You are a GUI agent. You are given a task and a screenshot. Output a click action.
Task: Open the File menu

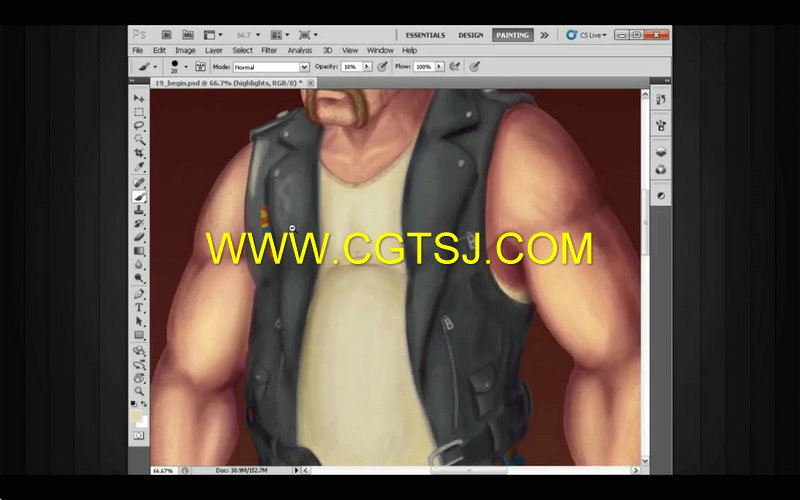point(138,51)
